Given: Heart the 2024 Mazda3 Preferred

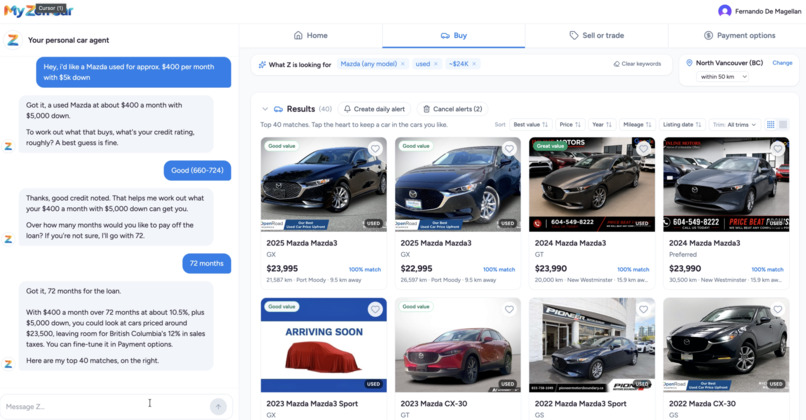Looking at the screenshot, I should pyautogui.click(x=778, y=149).
